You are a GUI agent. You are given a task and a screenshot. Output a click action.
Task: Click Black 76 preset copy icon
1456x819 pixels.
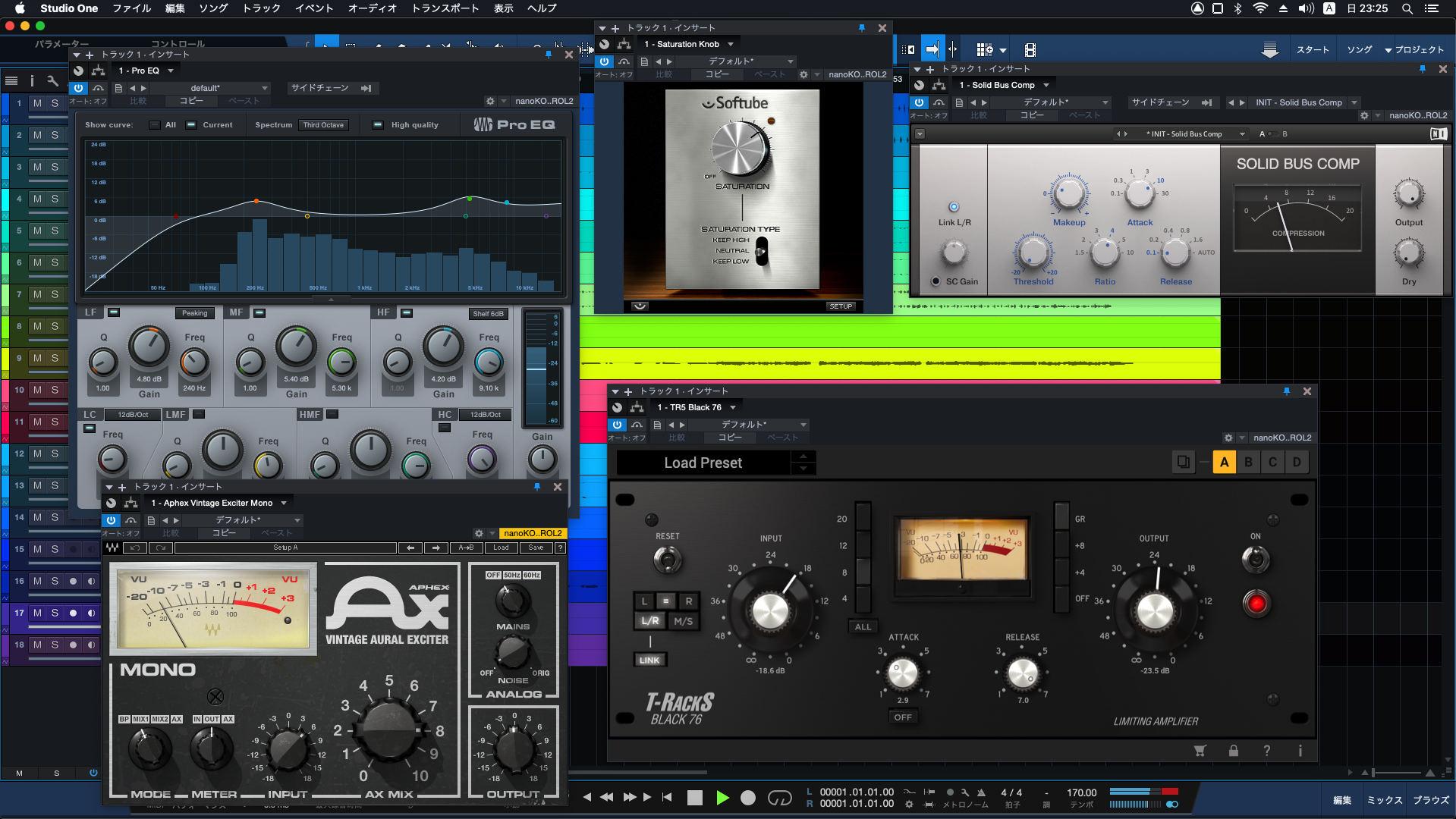pyautogui.click(x=1183, y=462)
